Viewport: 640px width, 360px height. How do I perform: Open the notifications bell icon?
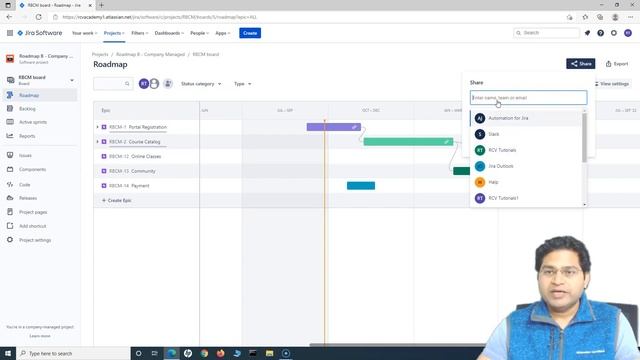(x=587, y=33)
